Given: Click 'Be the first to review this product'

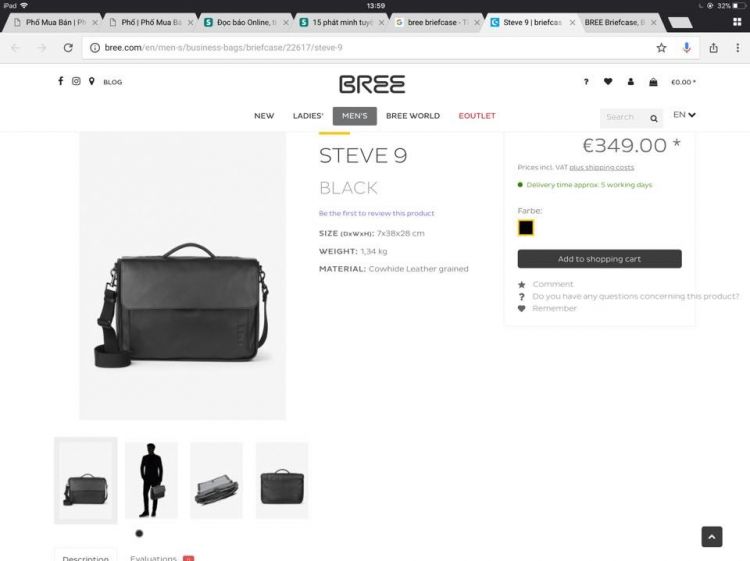Looking at the screenshot, I should [x=376, y=213].
